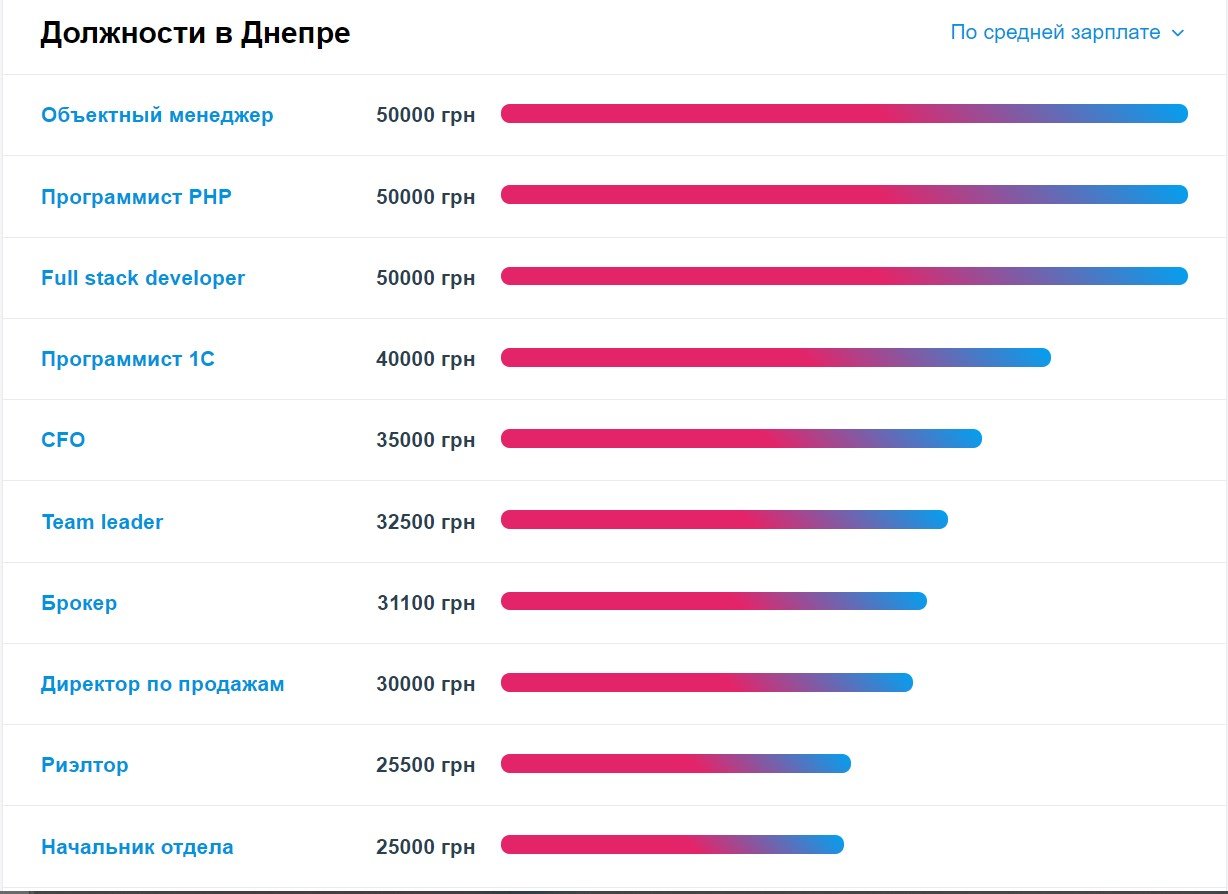This screenshot has width=1228, height=894.
Task: Click the 'Должности в Днепре' heading
Action: pos(195,34)
